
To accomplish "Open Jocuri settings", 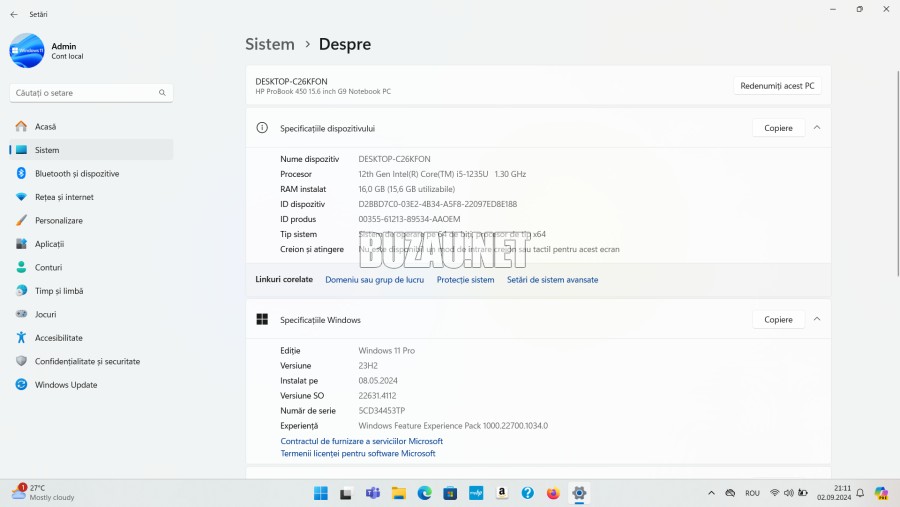I will 91,315.
